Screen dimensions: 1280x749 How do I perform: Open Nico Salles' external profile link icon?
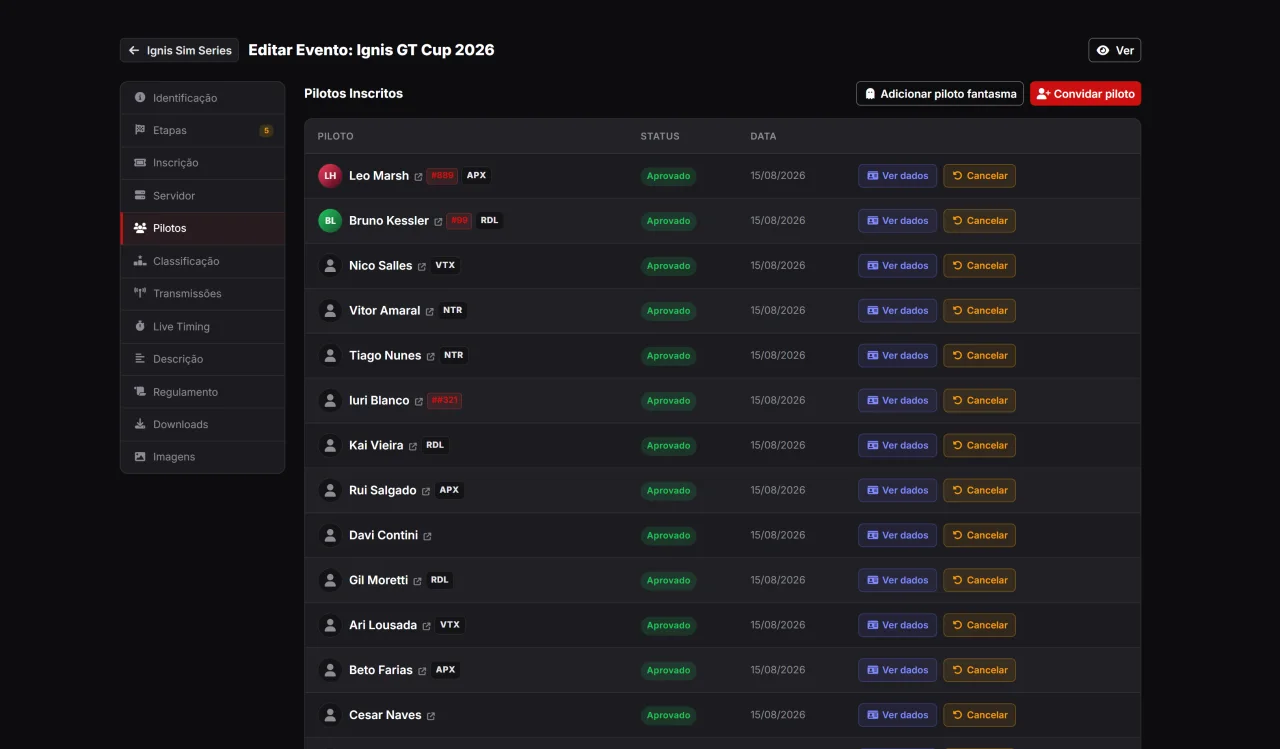coord(422,266)
